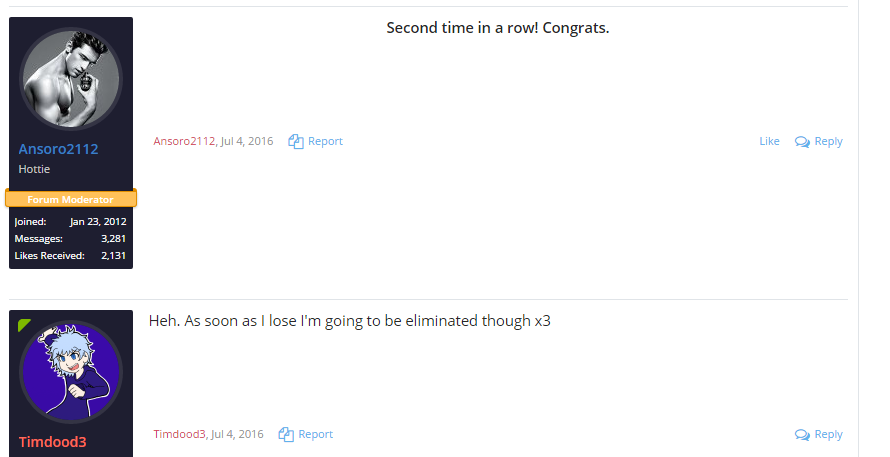Viewport: 890px width, 457px height.
Task: Click the Report link under the Congrats post
Action: 325,141
